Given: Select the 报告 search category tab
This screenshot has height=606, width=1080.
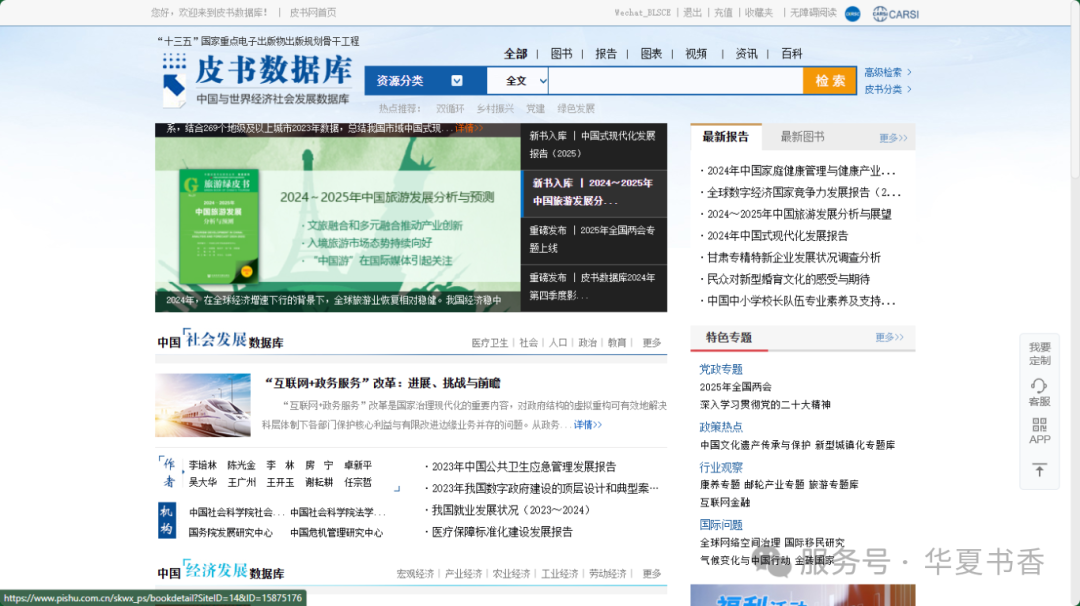Looking at the screenshot, I should pyautogui.click(x=606, y=54).
